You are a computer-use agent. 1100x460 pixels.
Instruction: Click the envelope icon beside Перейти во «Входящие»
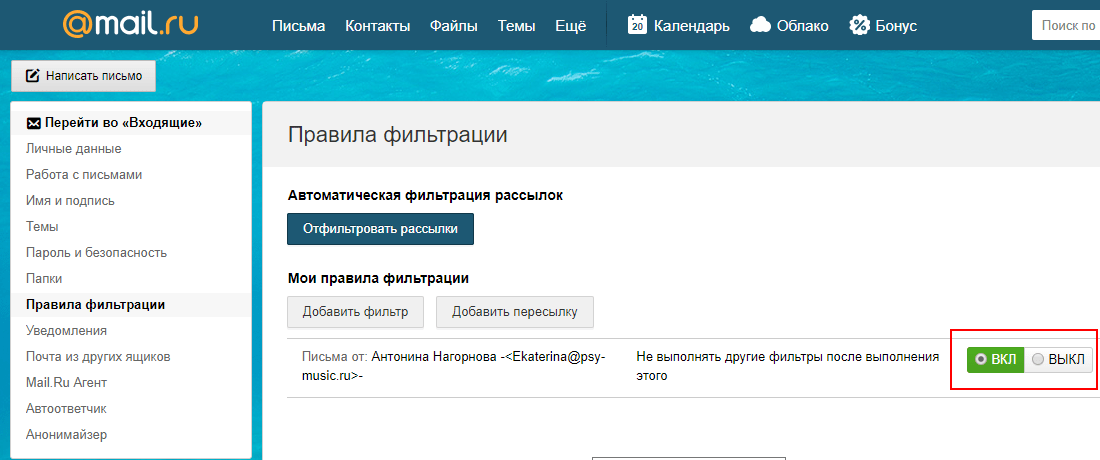[x=33, y=123]
